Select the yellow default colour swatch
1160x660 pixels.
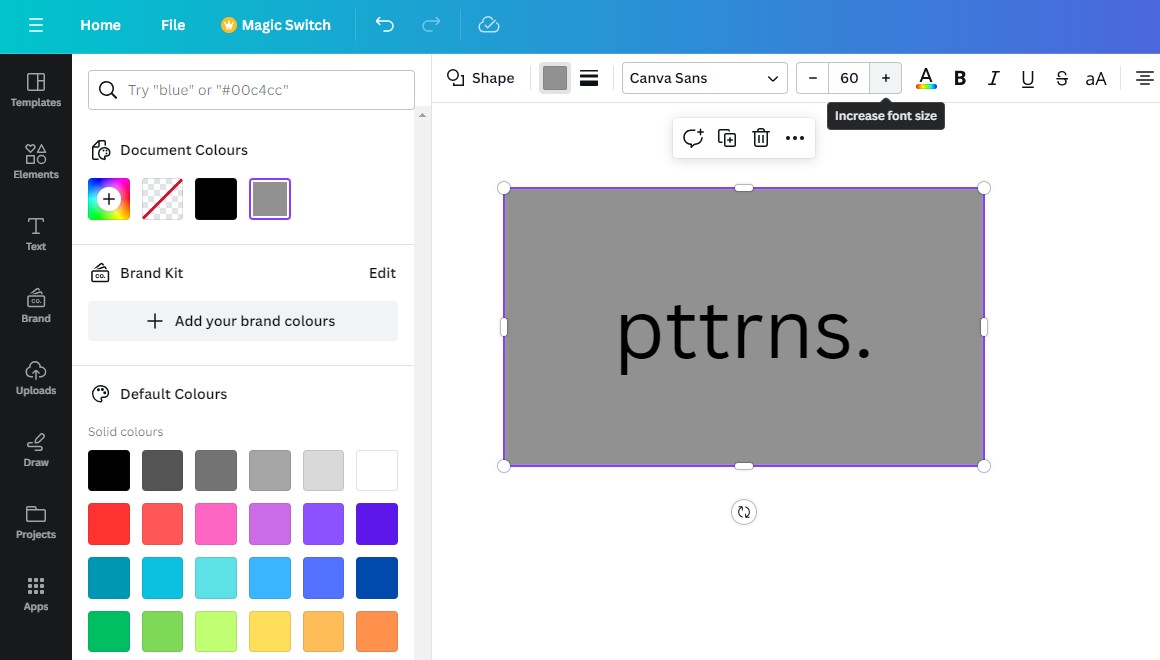tap(270, 632)
